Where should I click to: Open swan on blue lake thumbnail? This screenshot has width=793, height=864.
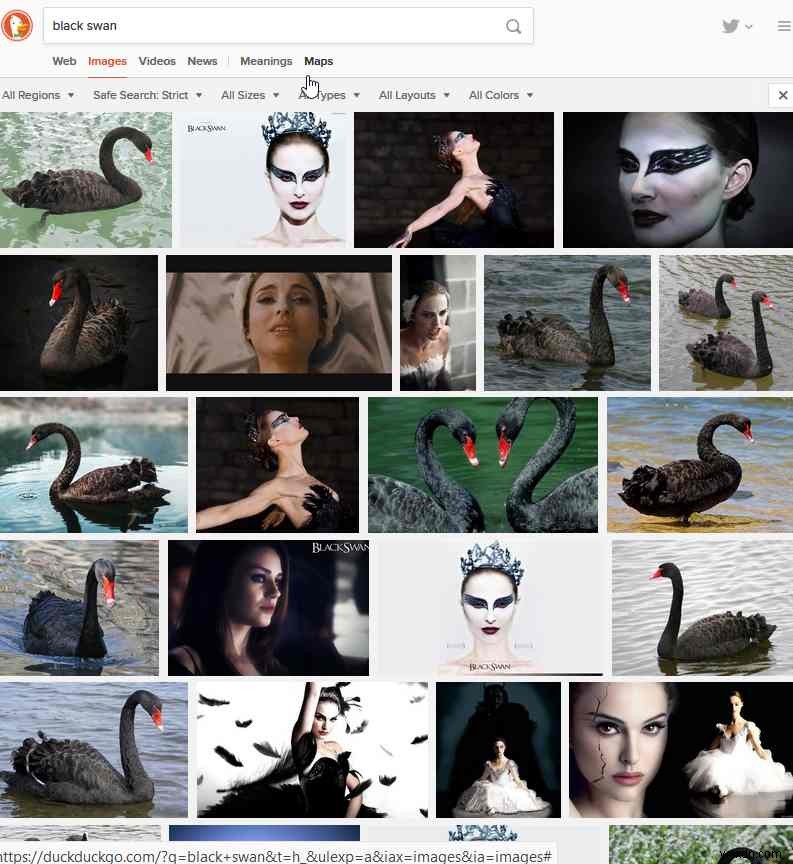click(94, 465)
